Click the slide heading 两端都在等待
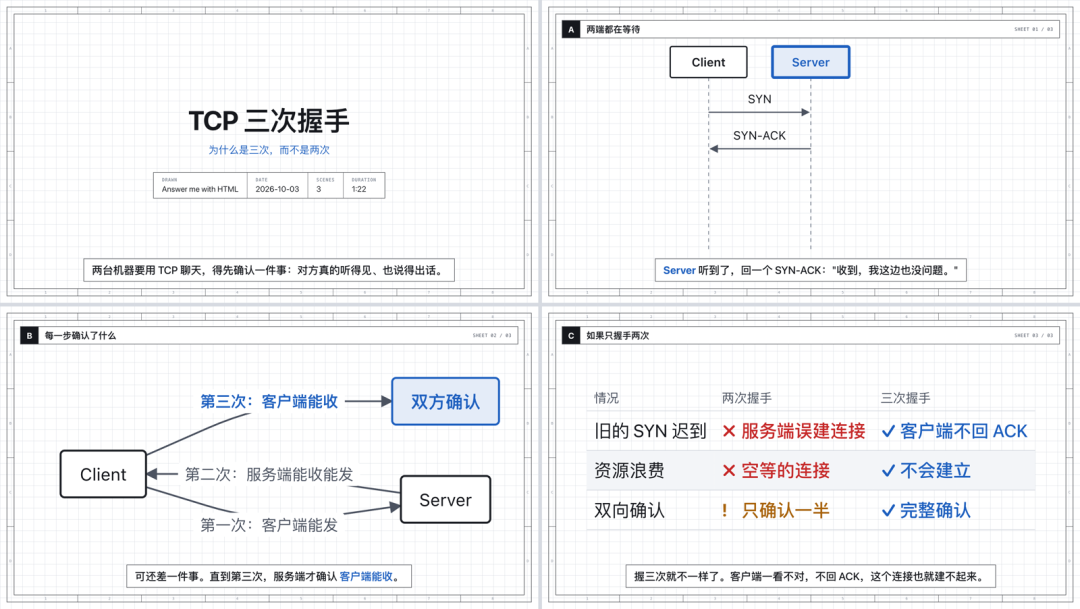This screenshot has height=609, width=1080. pos(613,30)
